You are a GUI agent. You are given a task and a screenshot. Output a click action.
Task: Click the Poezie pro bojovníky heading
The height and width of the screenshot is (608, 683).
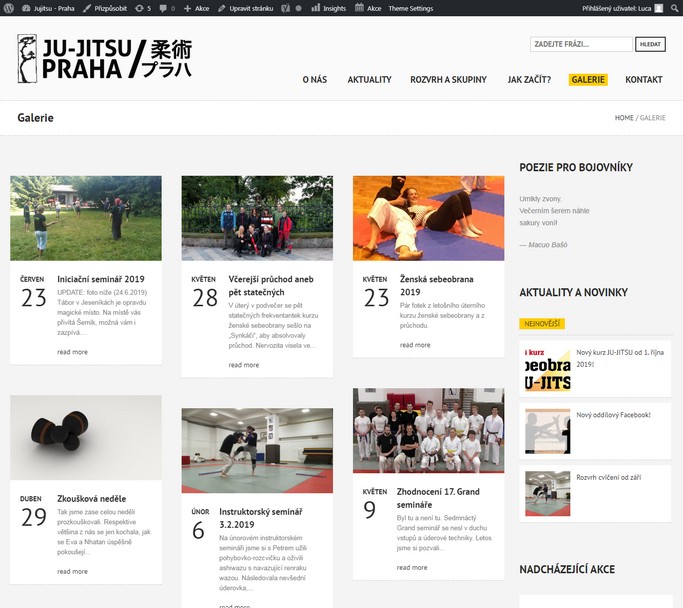pos(576,167)
